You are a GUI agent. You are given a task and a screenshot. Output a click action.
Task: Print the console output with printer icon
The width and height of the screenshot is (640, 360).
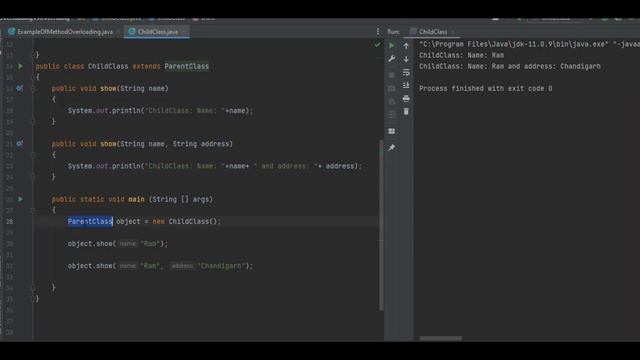[406, 99]
